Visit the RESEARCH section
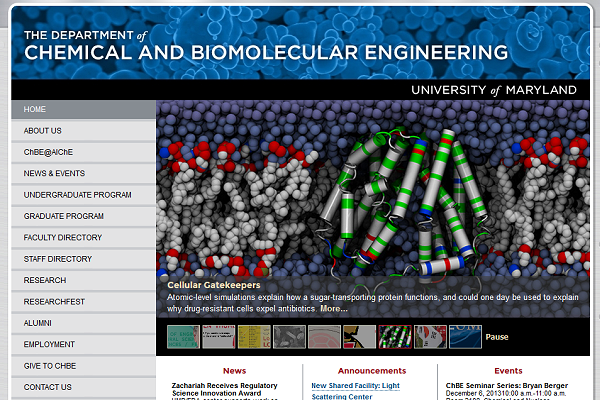Image resolution: width=600 pixels, height=400 pixels. 83,280
